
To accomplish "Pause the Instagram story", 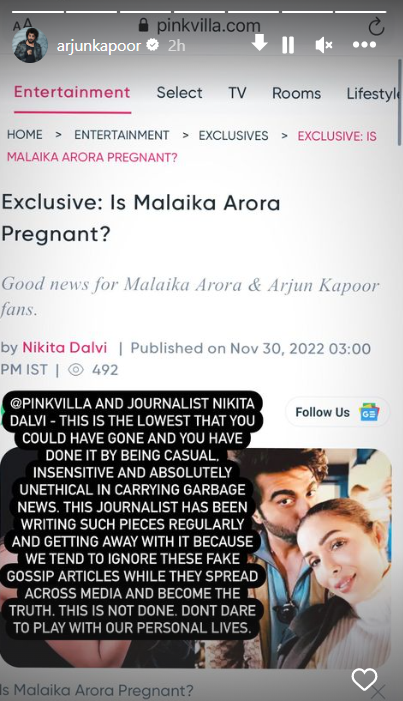I will click(288, 45).
